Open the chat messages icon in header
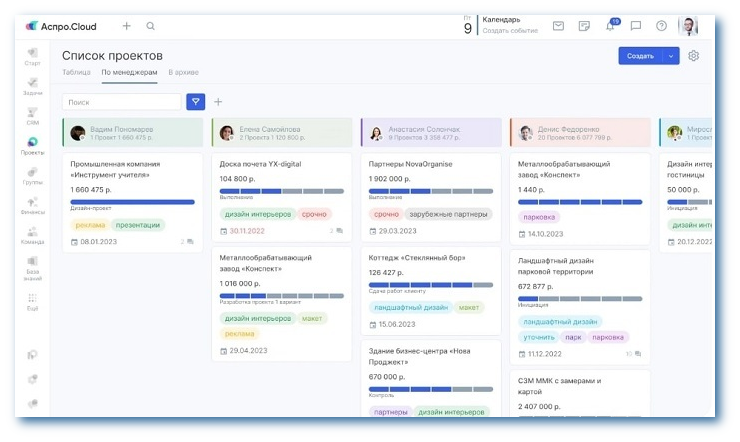Viewport: 740px width, 442px height. point(636,26)
